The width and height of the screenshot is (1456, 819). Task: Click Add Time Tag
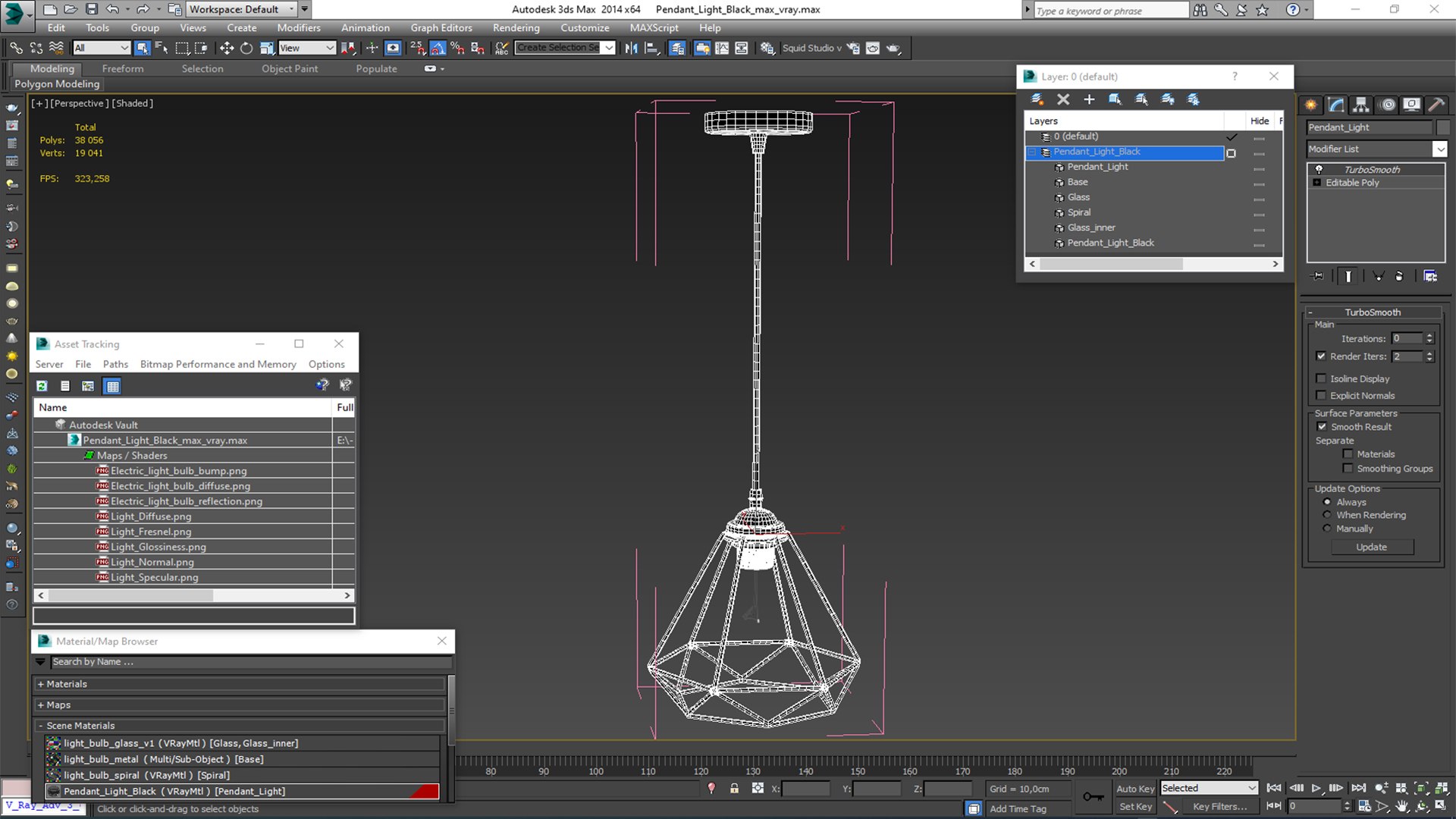(x=1018, y=809)
